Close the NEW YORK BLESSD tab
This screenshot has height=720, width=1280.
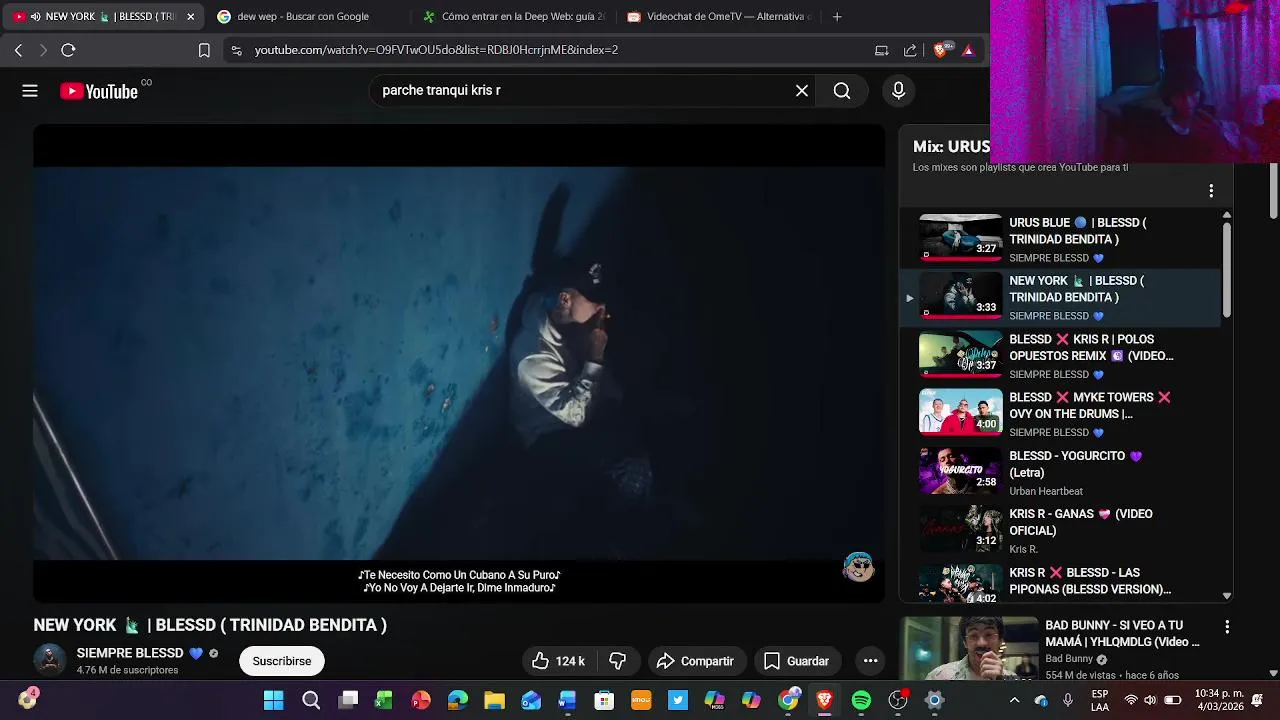pos(190,16)
